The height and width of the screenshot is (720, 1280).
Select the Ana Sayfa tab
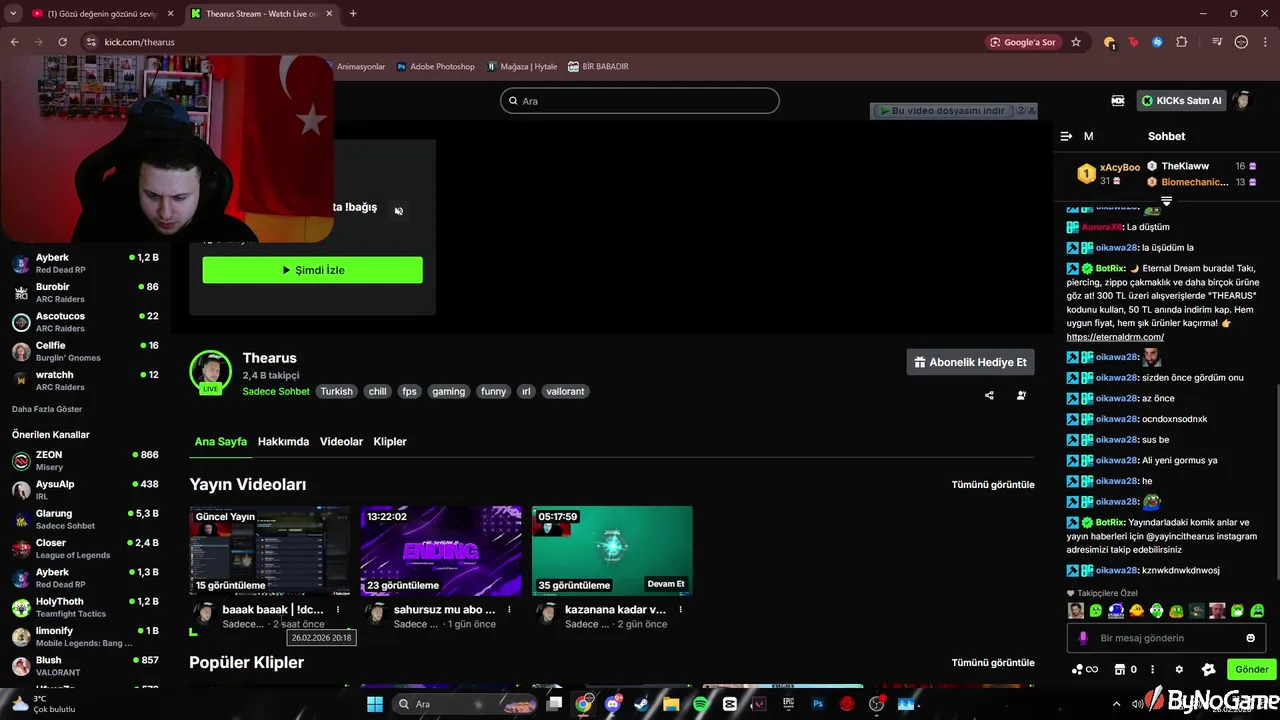(220, 441)
